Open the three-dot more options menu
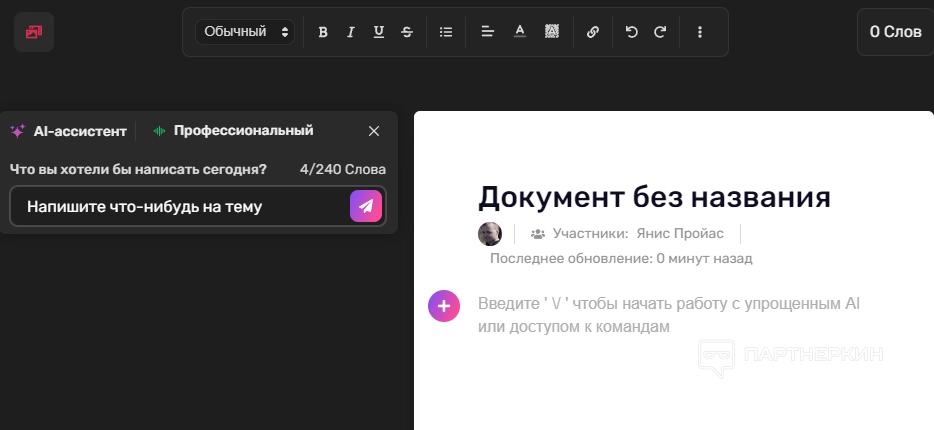This screenshot has width=934, height=430. click(x=700, y=32)
